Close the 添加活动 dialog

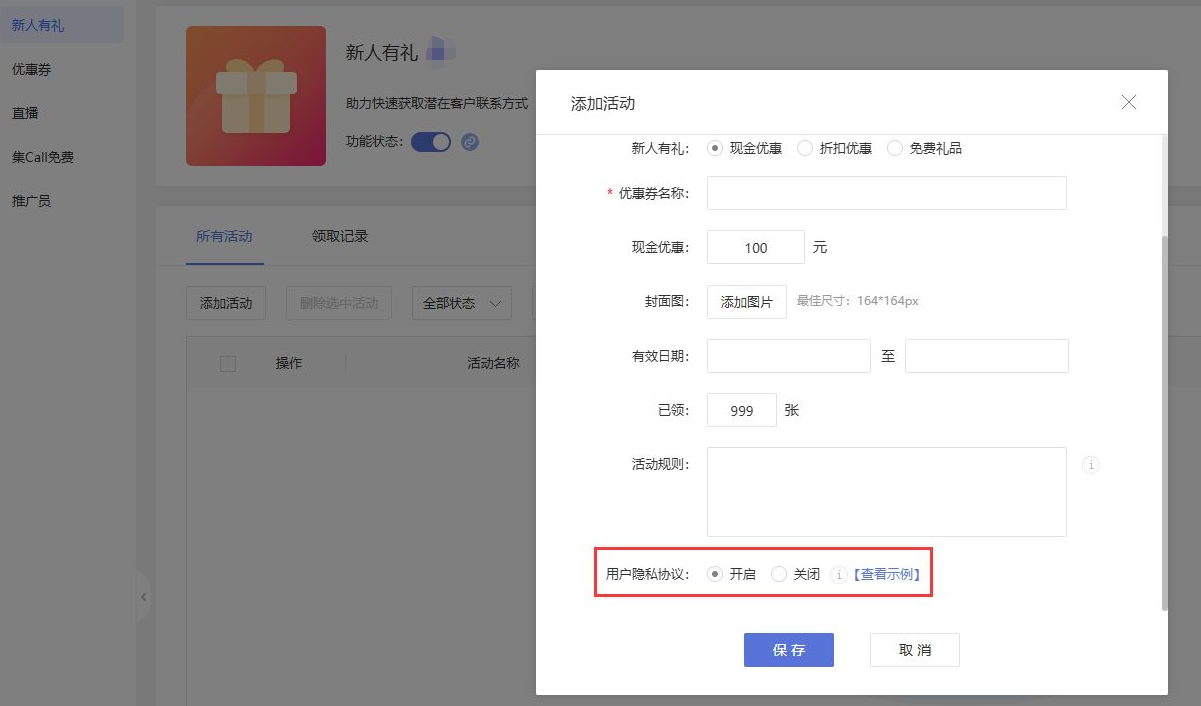1129,102
